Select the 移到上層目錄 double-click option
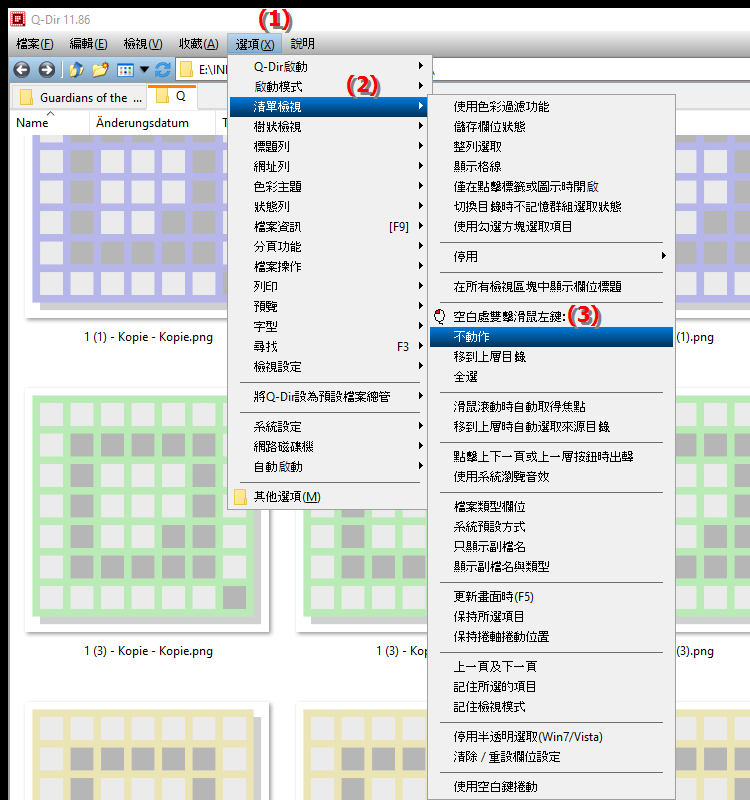 552,357
